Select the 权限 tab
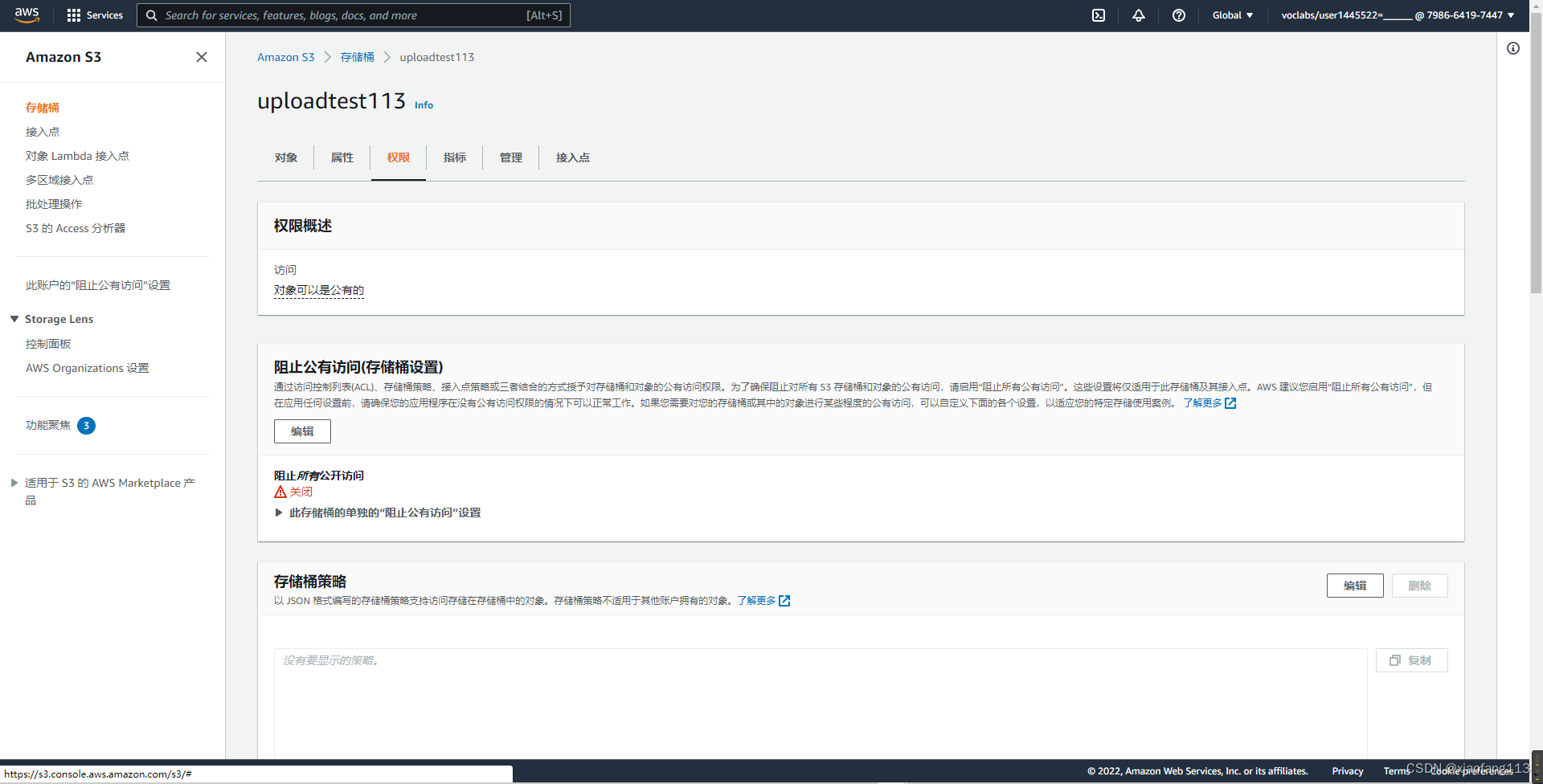The width and height of the screenshot is (1543, 784). (399, 157)
